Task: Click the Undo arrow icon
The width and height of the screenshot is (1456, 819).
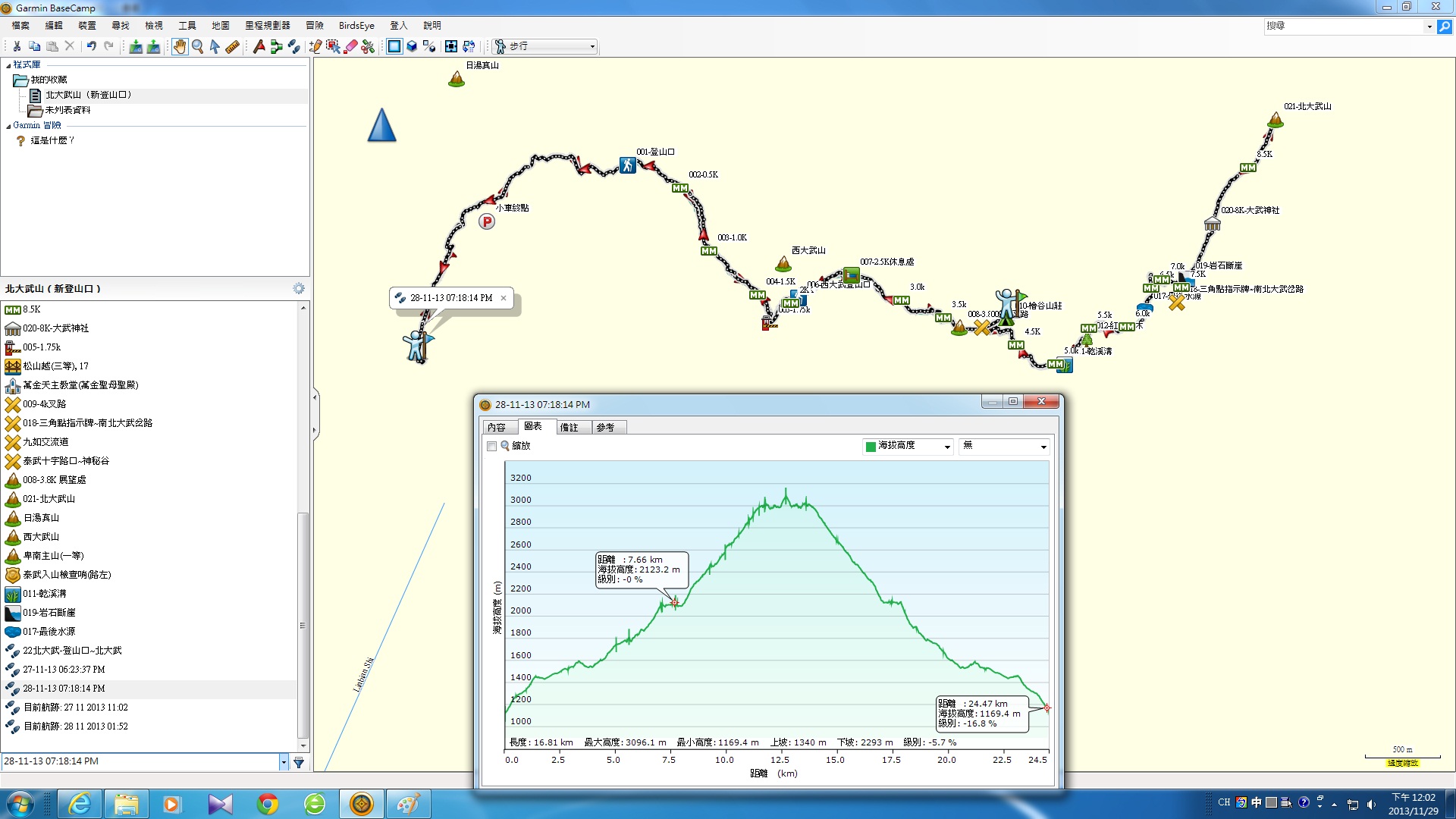Action: [91, 46]
